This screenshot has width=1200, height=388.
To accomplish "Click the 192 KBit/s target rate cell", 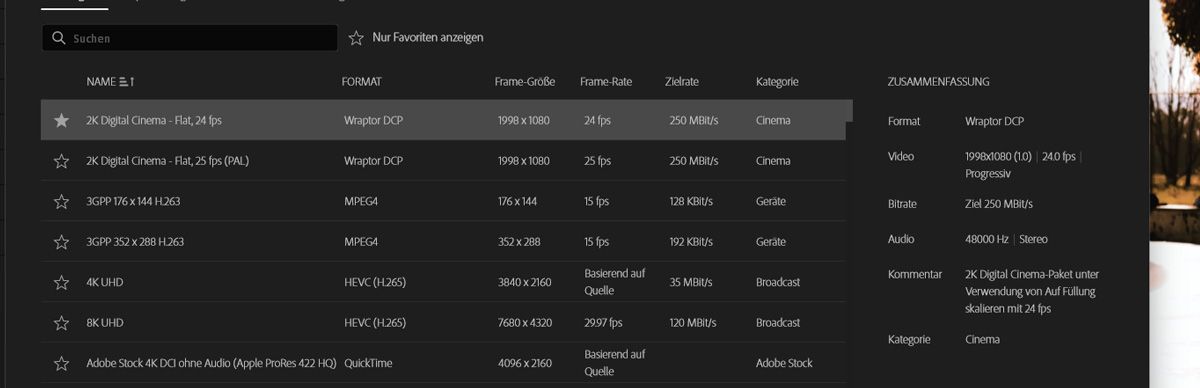I will coord(691,242).
